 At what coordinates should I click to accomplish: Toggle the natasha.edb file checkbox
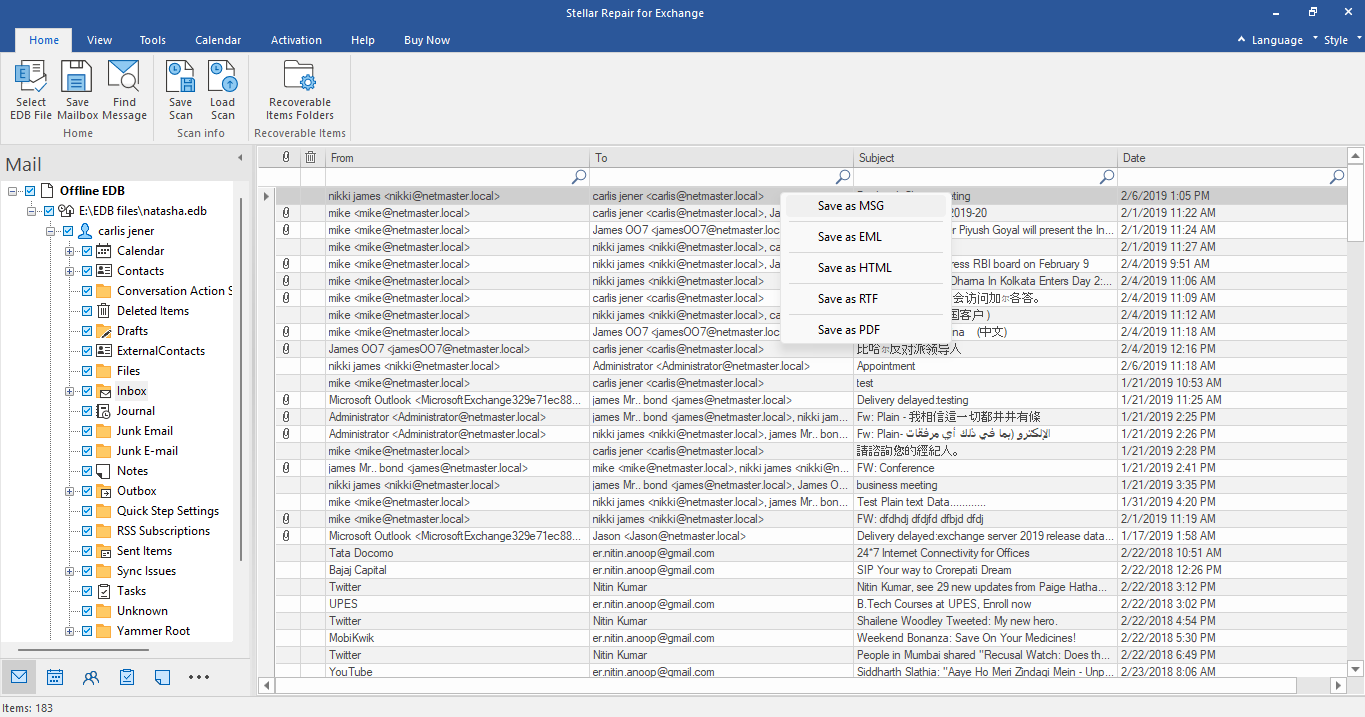[49, 211]
